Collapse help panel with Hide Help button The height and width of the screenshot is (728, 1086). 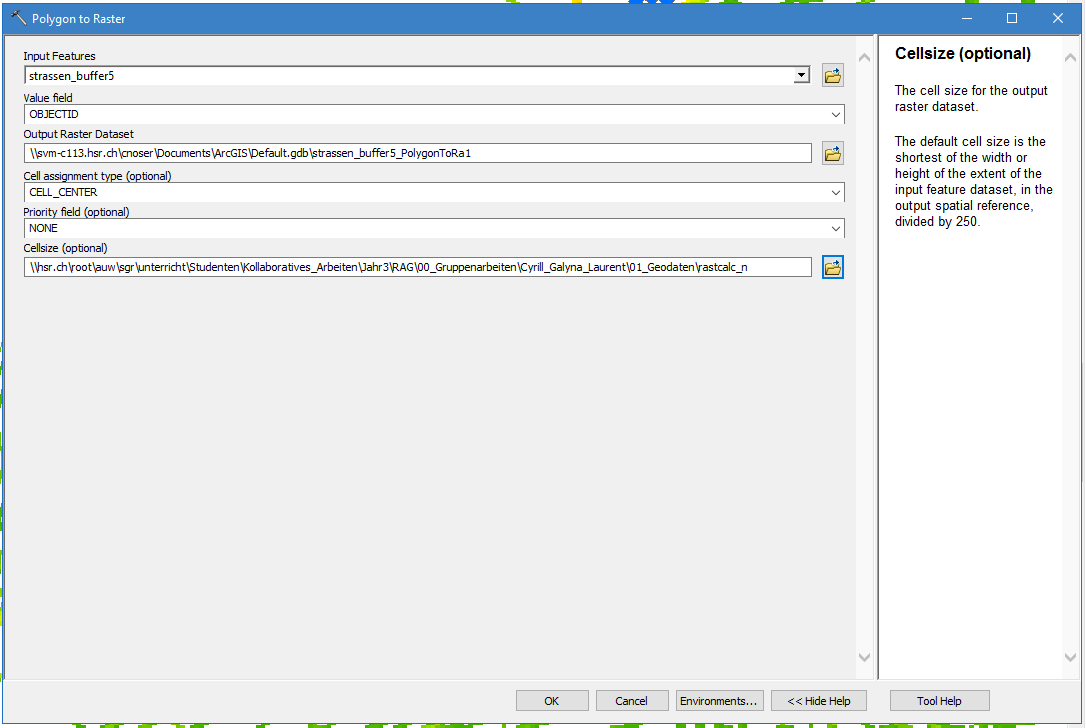(818, 701)
